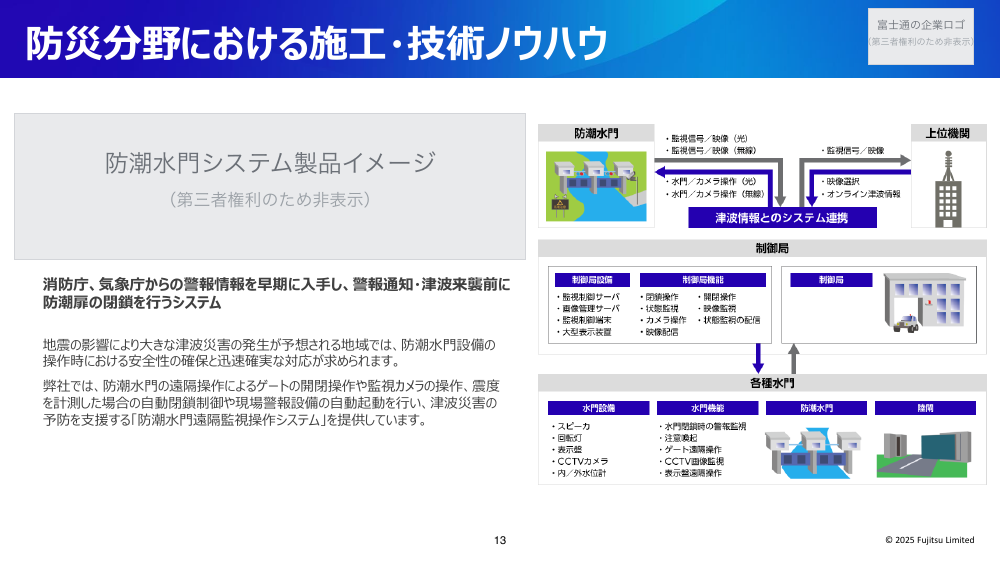This screenshot has width=1000, height=563.
Task: Click the wide gray 制御局 section header
Action: [762, 248]
